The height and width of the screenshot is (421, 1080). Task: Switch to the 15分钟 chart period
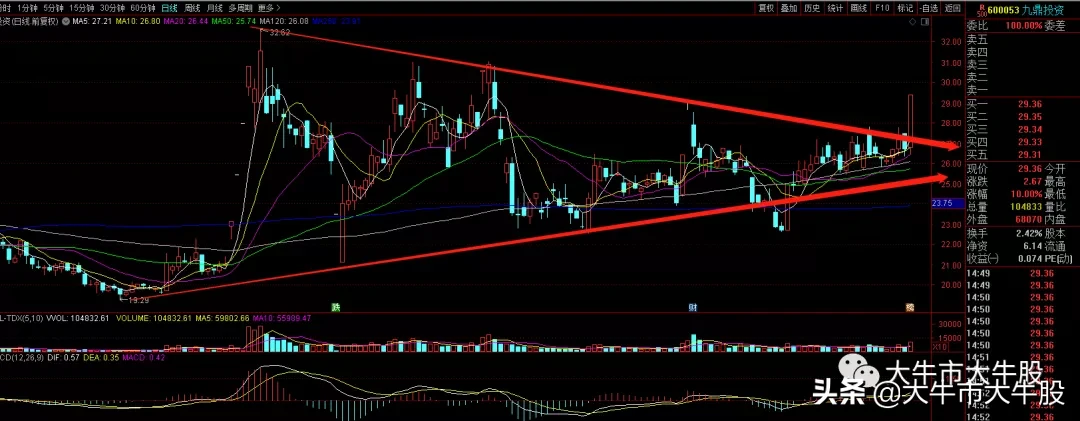click(81, 8)
